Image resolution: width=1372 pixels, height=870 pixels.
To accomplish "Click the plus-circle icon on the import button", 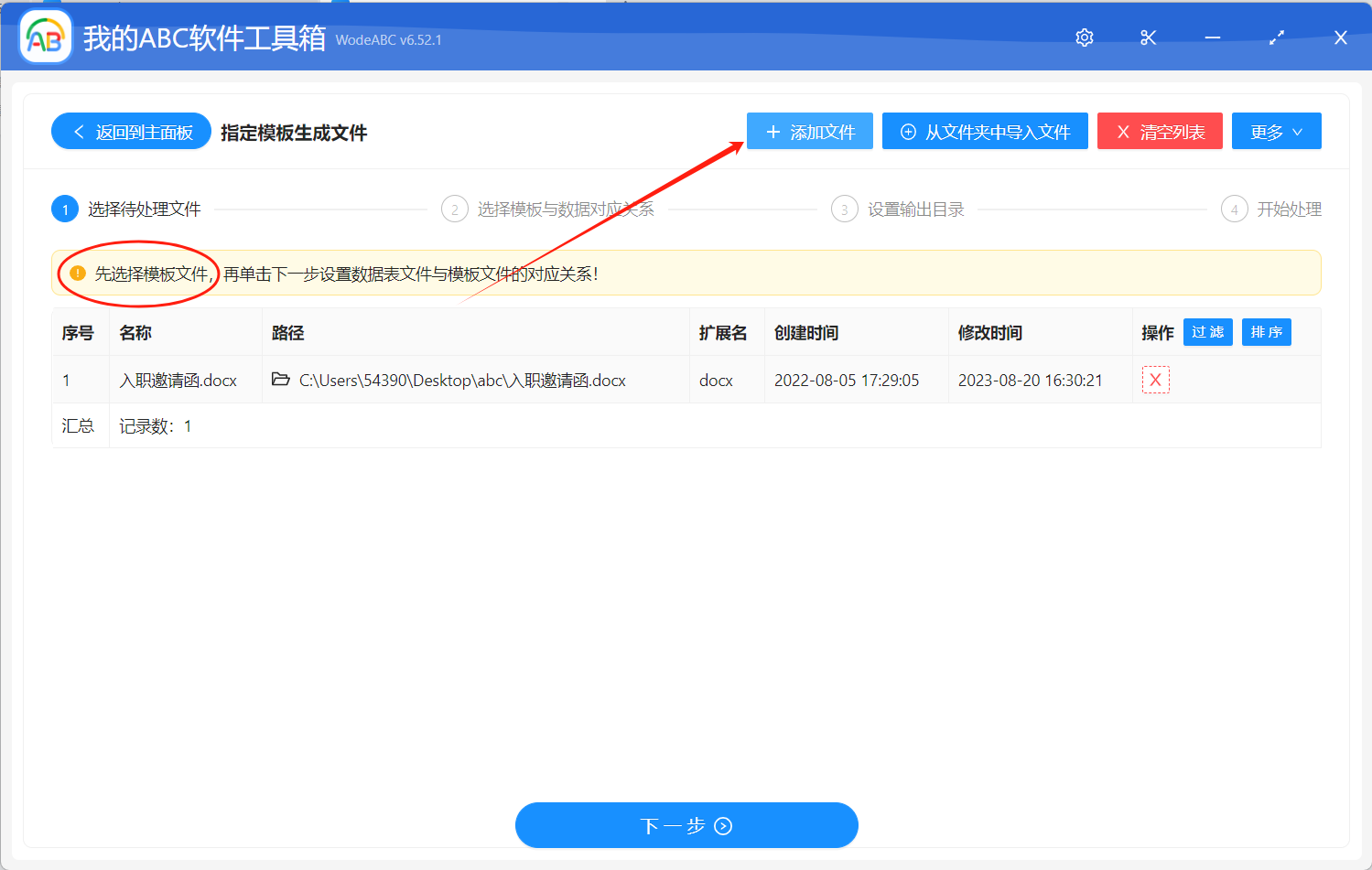I will click(907, 131).
